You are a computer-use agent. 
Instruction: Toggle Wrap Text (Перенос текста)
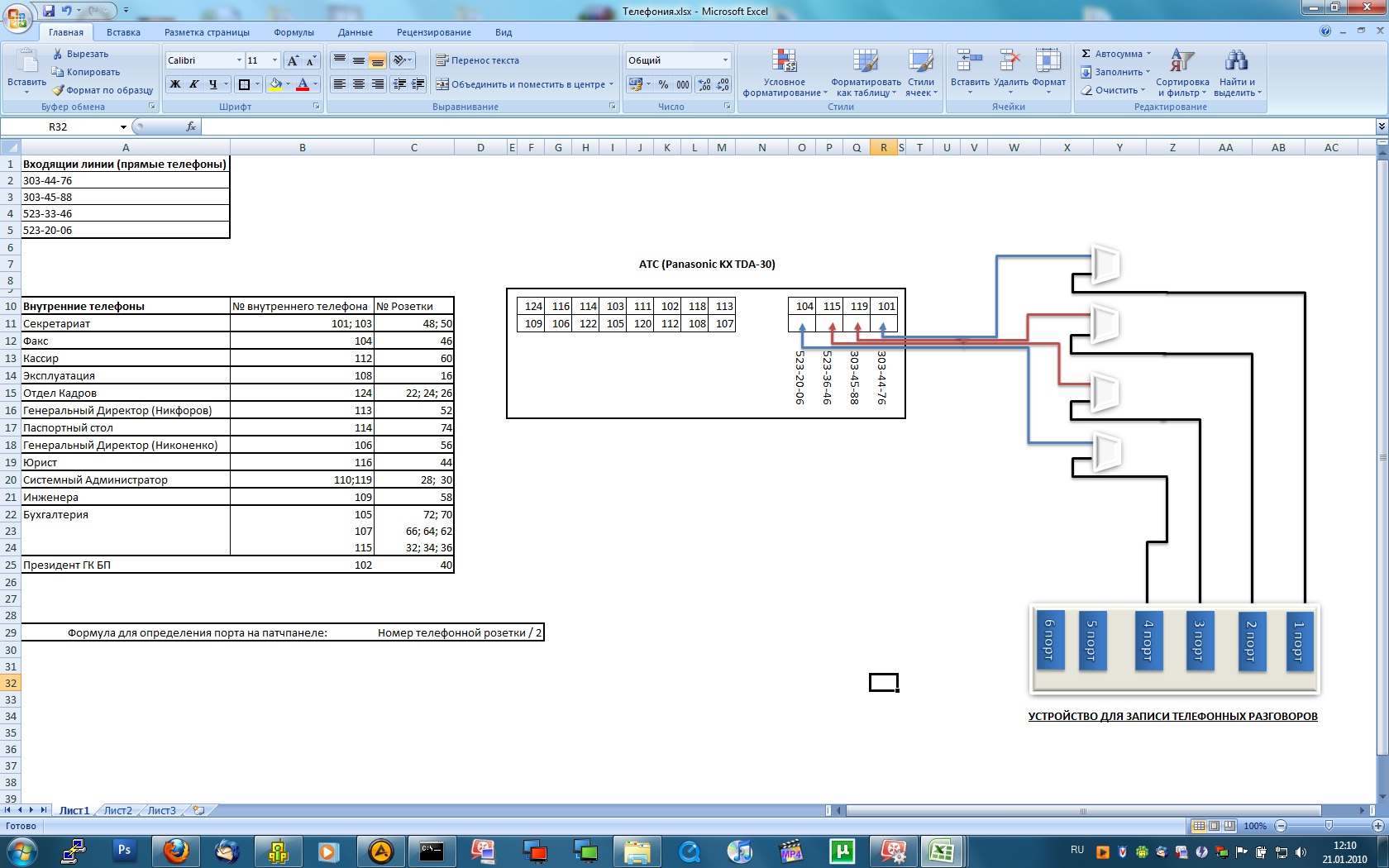coord(477,60)
